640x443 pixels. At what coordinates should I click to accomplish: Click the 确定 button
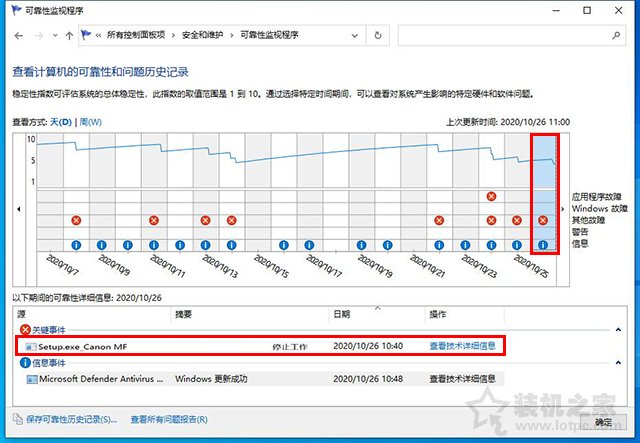coord(603,422)
